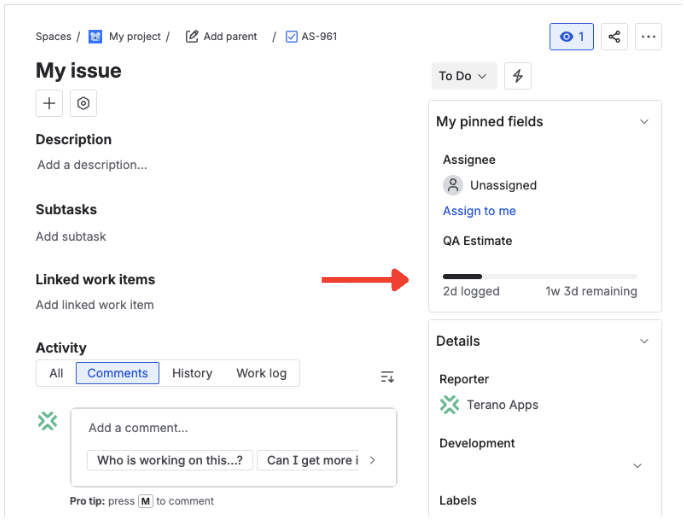The width and height of the screenshot is (684, 530).
Task: Click the Assign to me link
Action: 479,211
